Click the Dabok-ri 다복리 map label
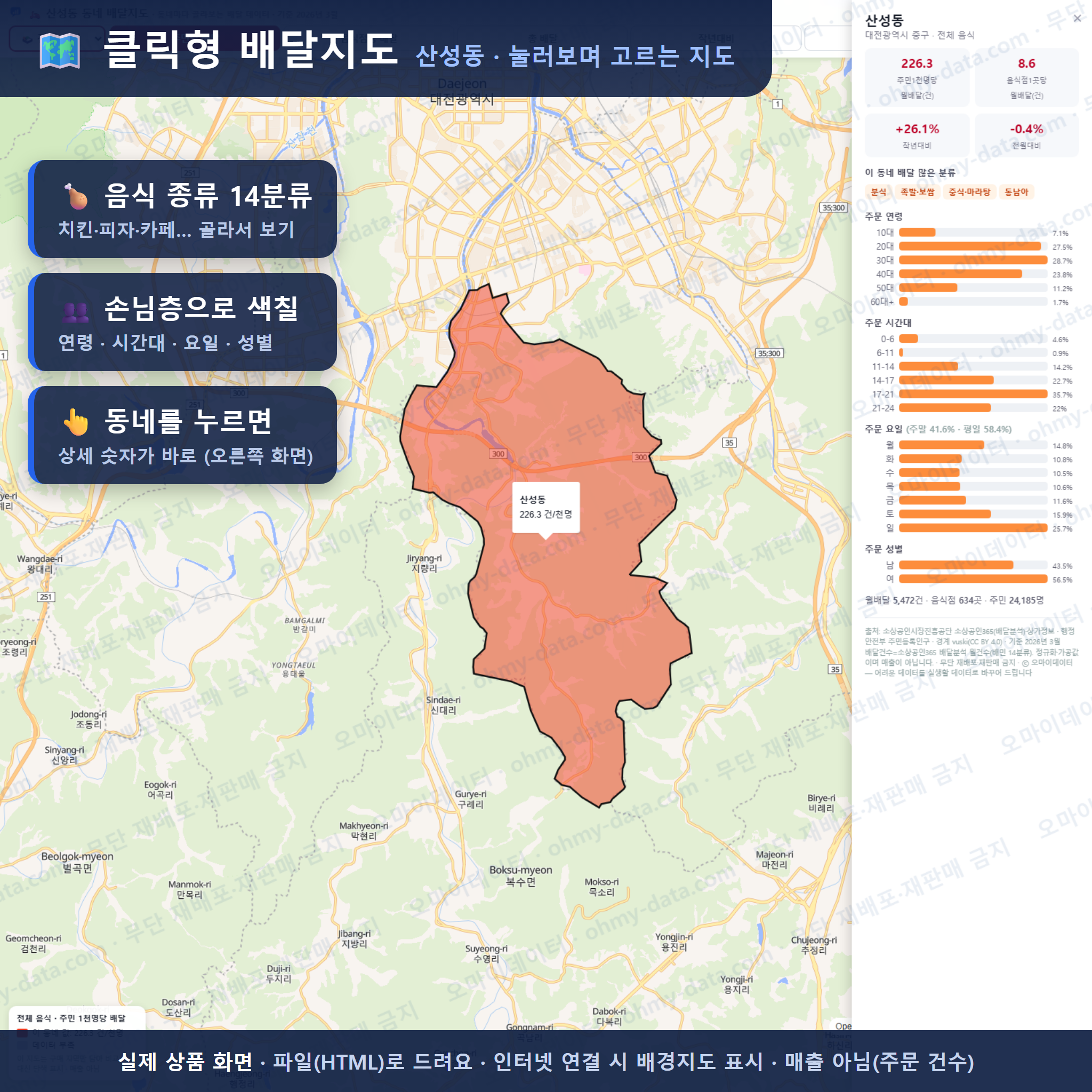 point(609,1017)
